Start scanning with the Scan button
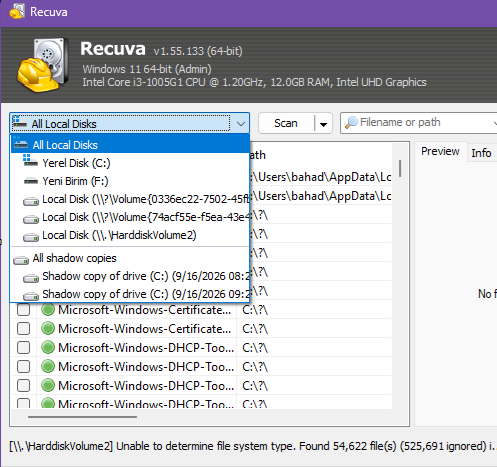Screen dimensions: 497x467 (286, 123)
